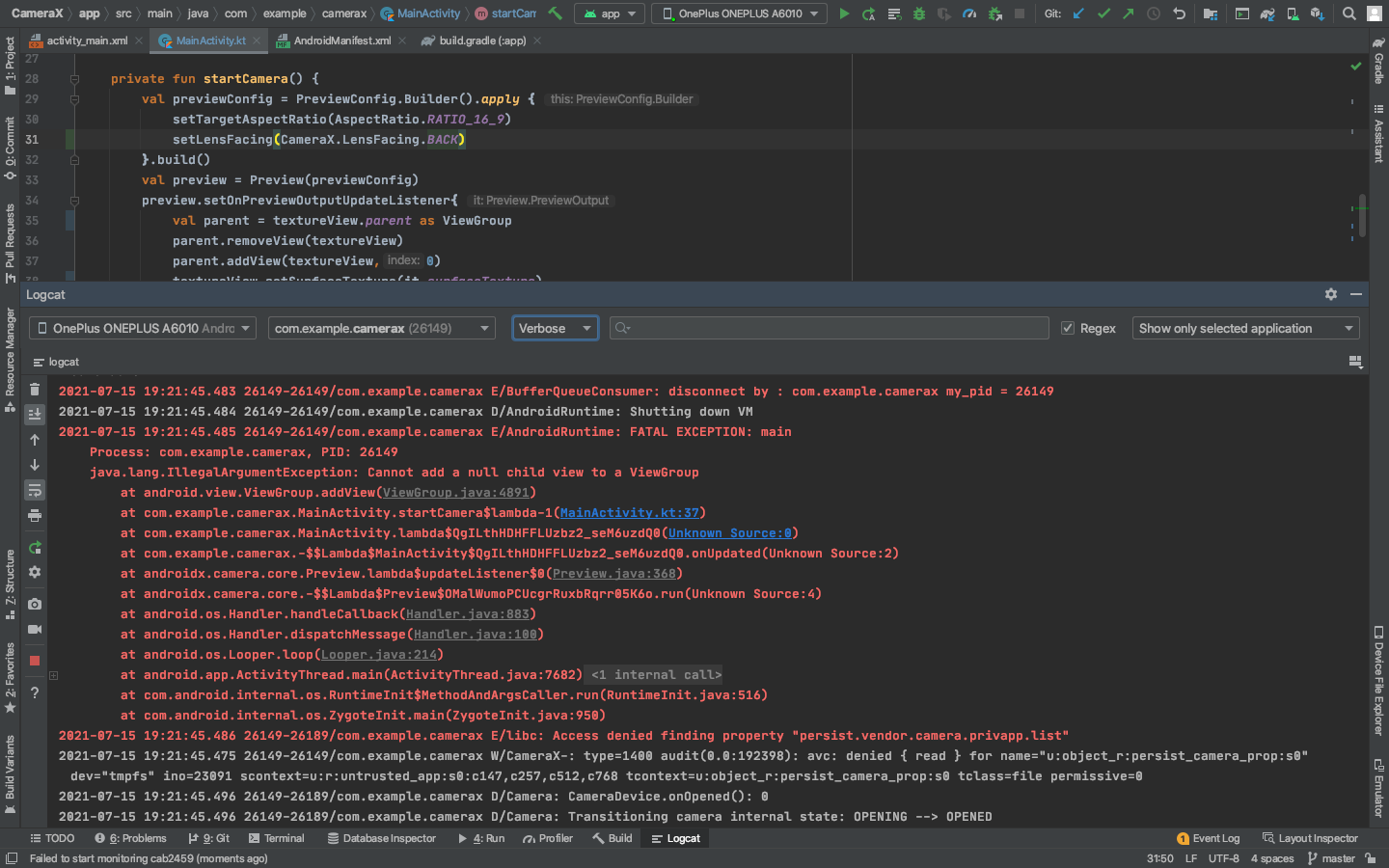
Task: Open the com.example.camerax process dropdown
Action: pos(381,328)
